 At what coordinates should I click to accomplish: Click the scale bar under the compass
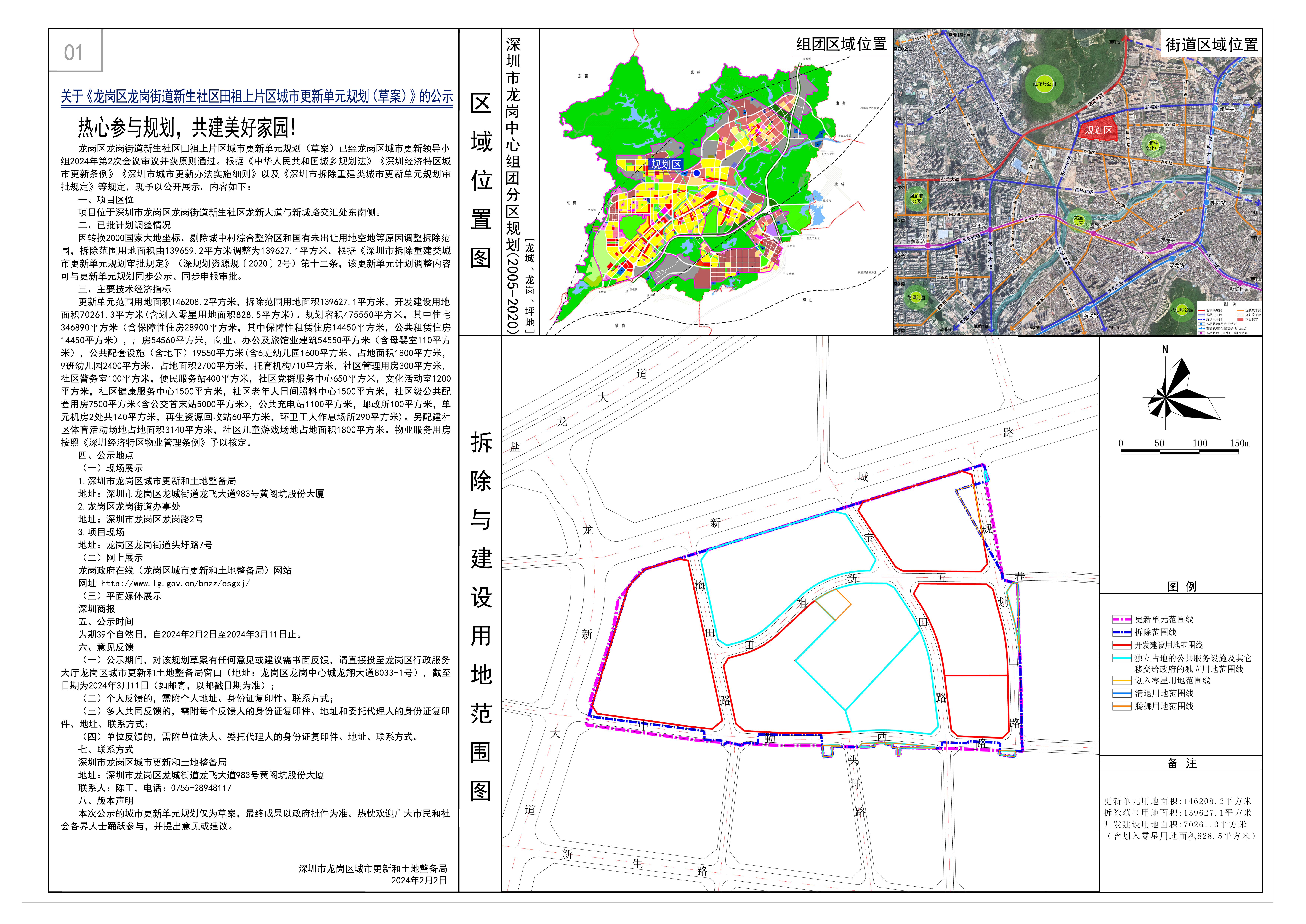1180,452
